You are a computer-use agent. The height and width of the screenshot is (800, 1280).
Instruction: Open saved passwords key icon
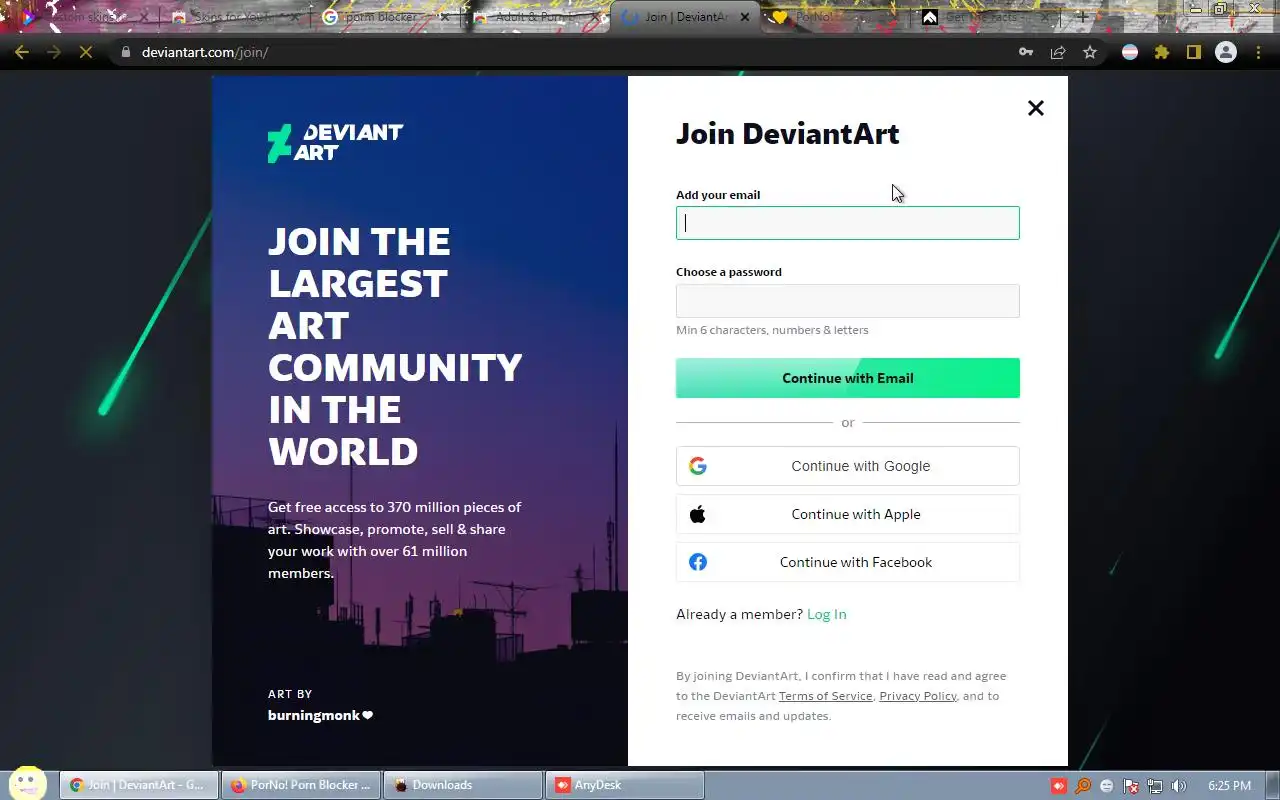tap(1026, 52)
